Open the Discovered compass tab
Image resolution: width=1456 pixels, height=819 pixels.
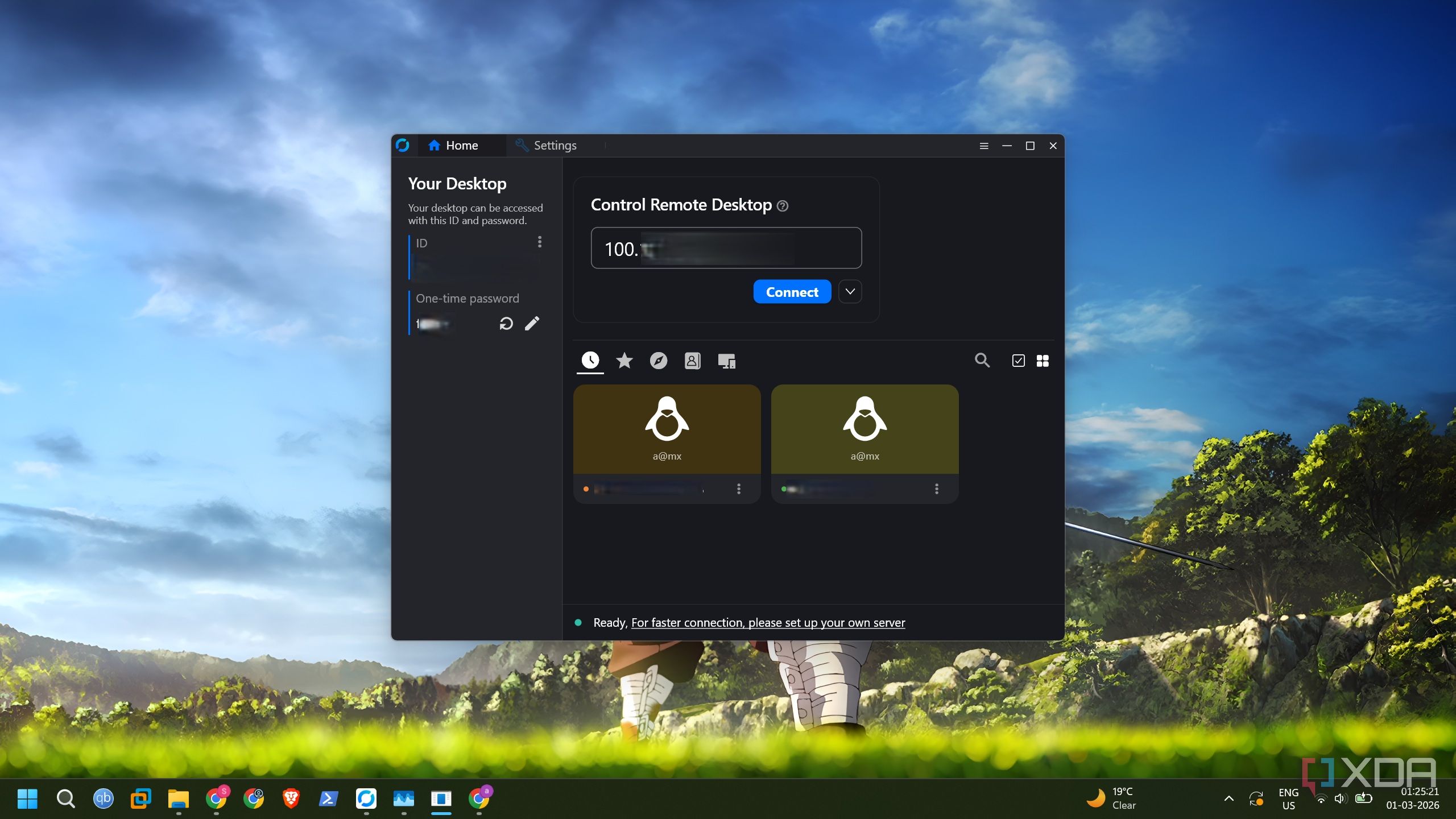pos(659,361)
